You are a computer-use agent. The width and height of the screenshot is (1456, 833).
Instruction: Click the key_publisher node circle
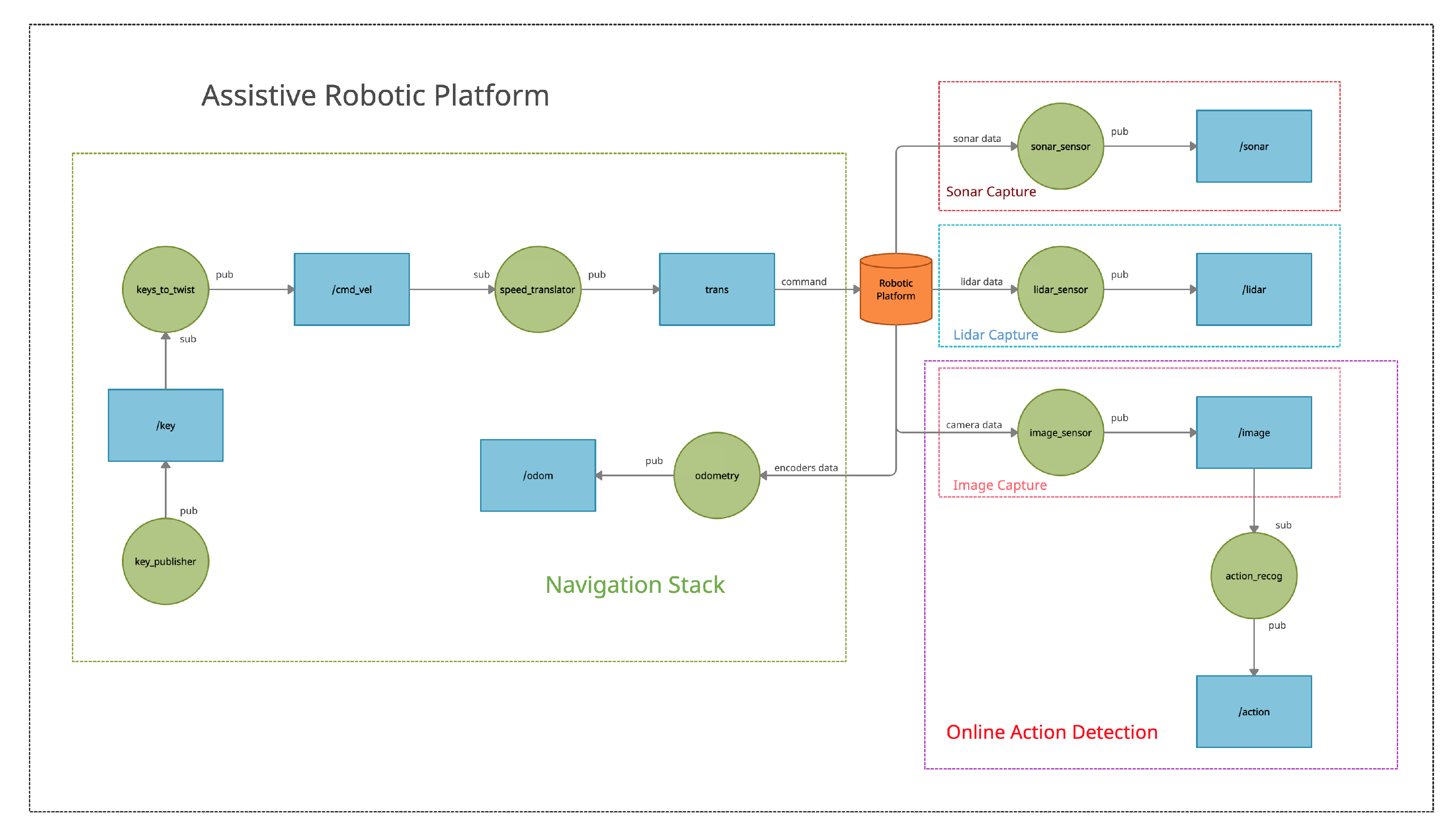point(165,561)
